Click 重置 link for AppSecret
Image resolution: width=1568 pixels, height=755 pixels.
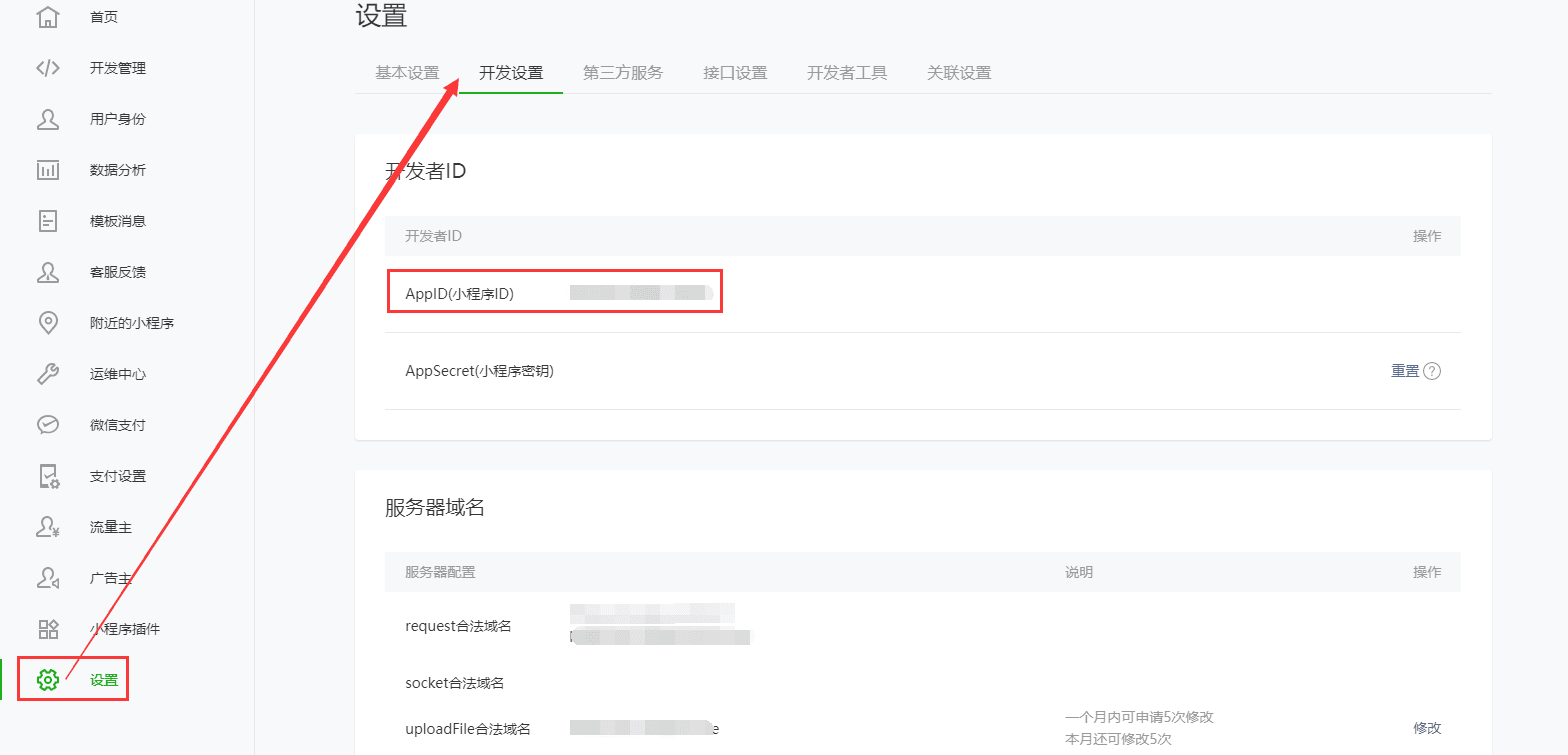tap(1405, 371)
